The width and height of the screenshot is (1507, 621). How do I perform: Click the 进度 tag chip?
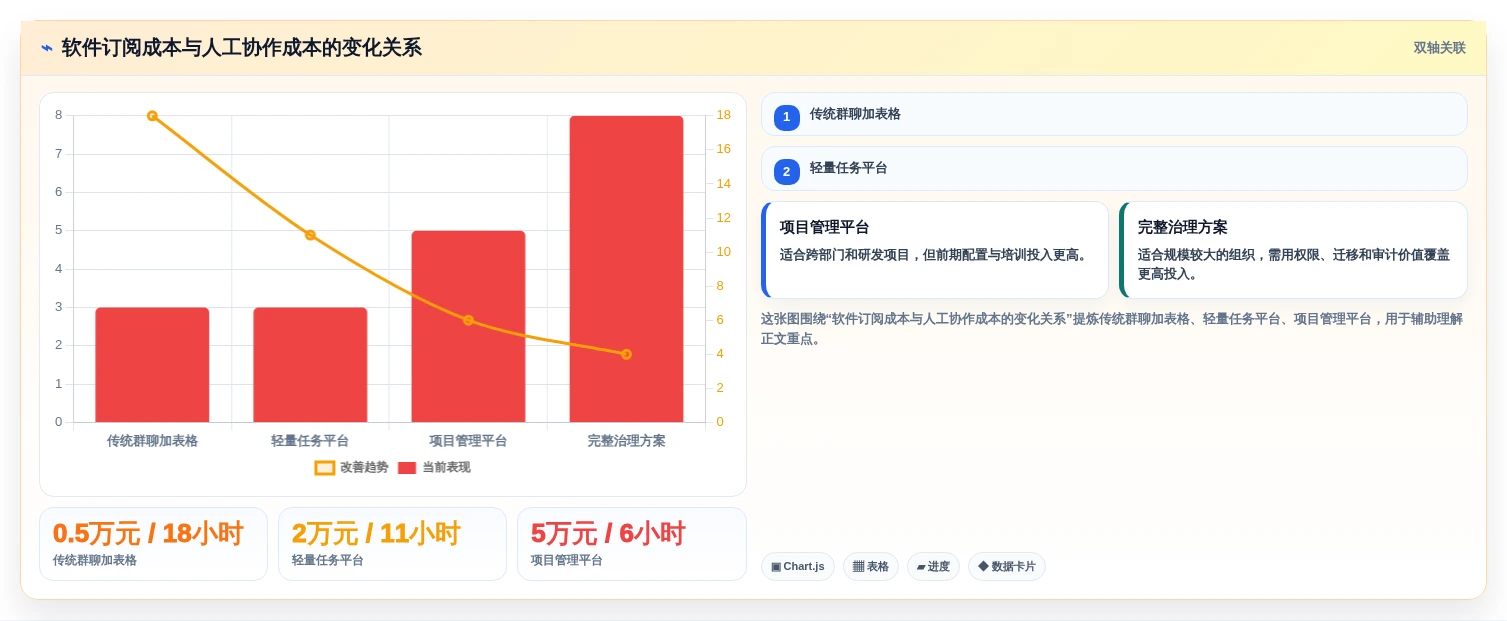933,567
